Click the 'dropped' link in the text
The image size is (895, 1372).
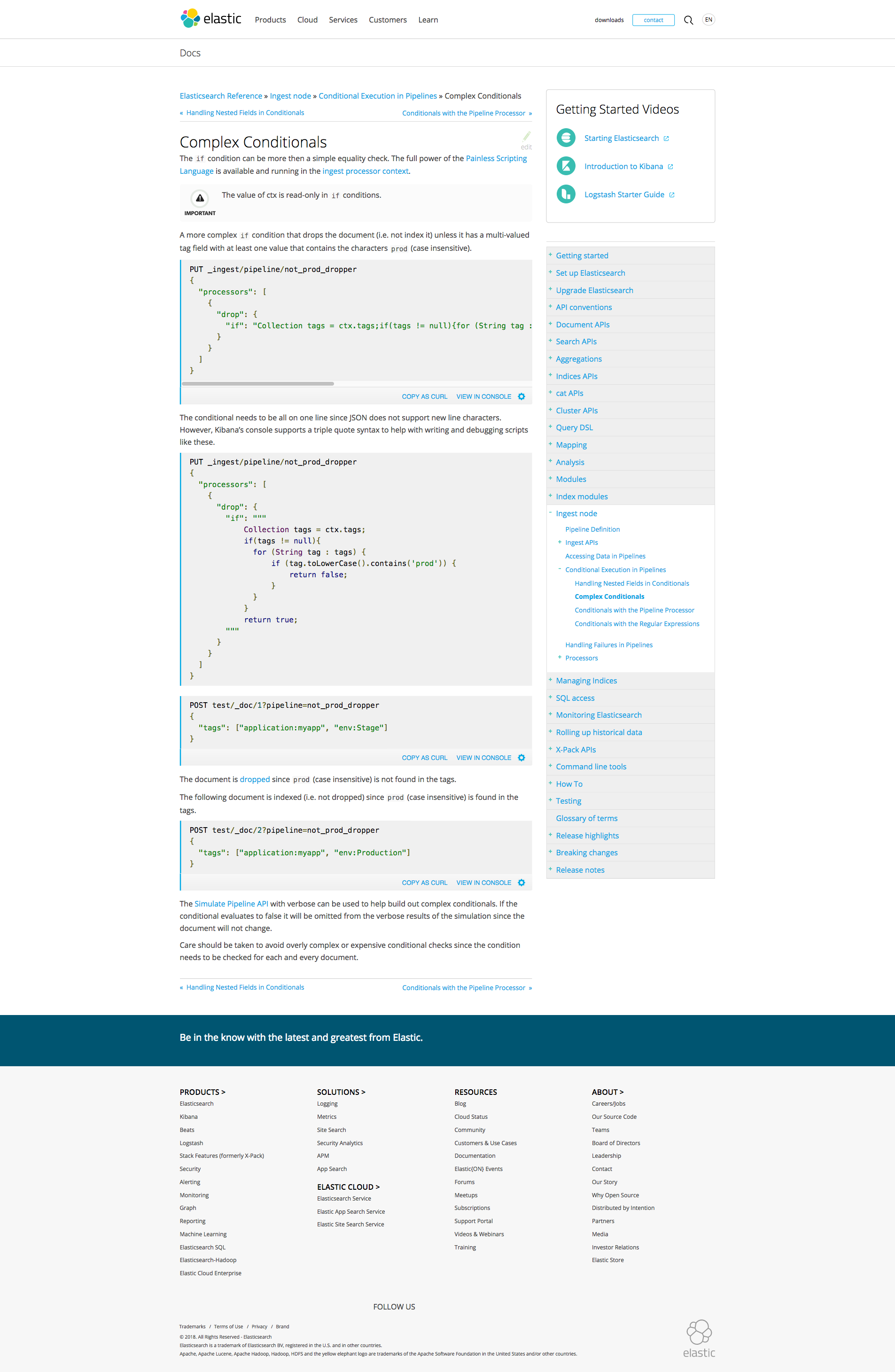[255, 779]
